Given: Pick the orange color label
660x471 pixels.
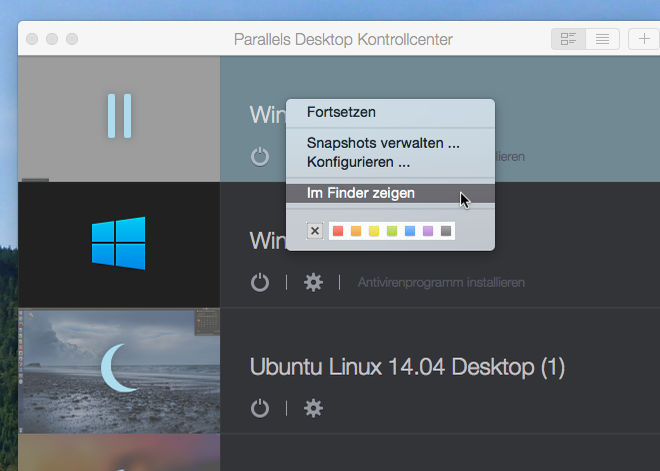Looking at the screenshot, I should [356, 231].
